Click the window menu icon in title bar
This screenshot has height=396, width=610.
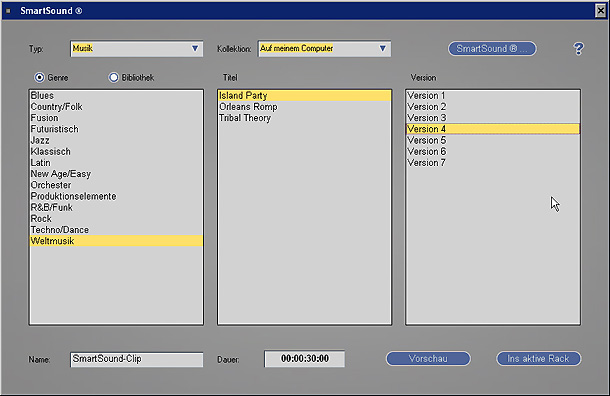[x=8, y=11]
